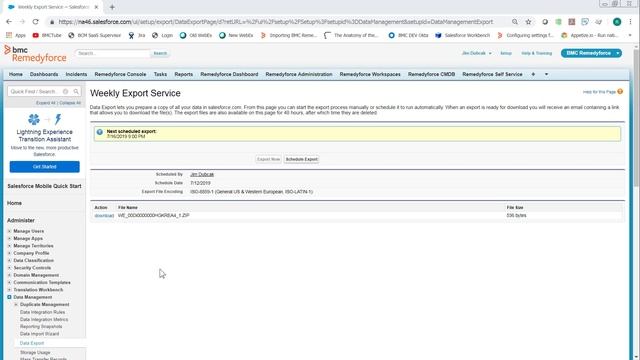Open the BMC DEV Okta bookmark

409,36
